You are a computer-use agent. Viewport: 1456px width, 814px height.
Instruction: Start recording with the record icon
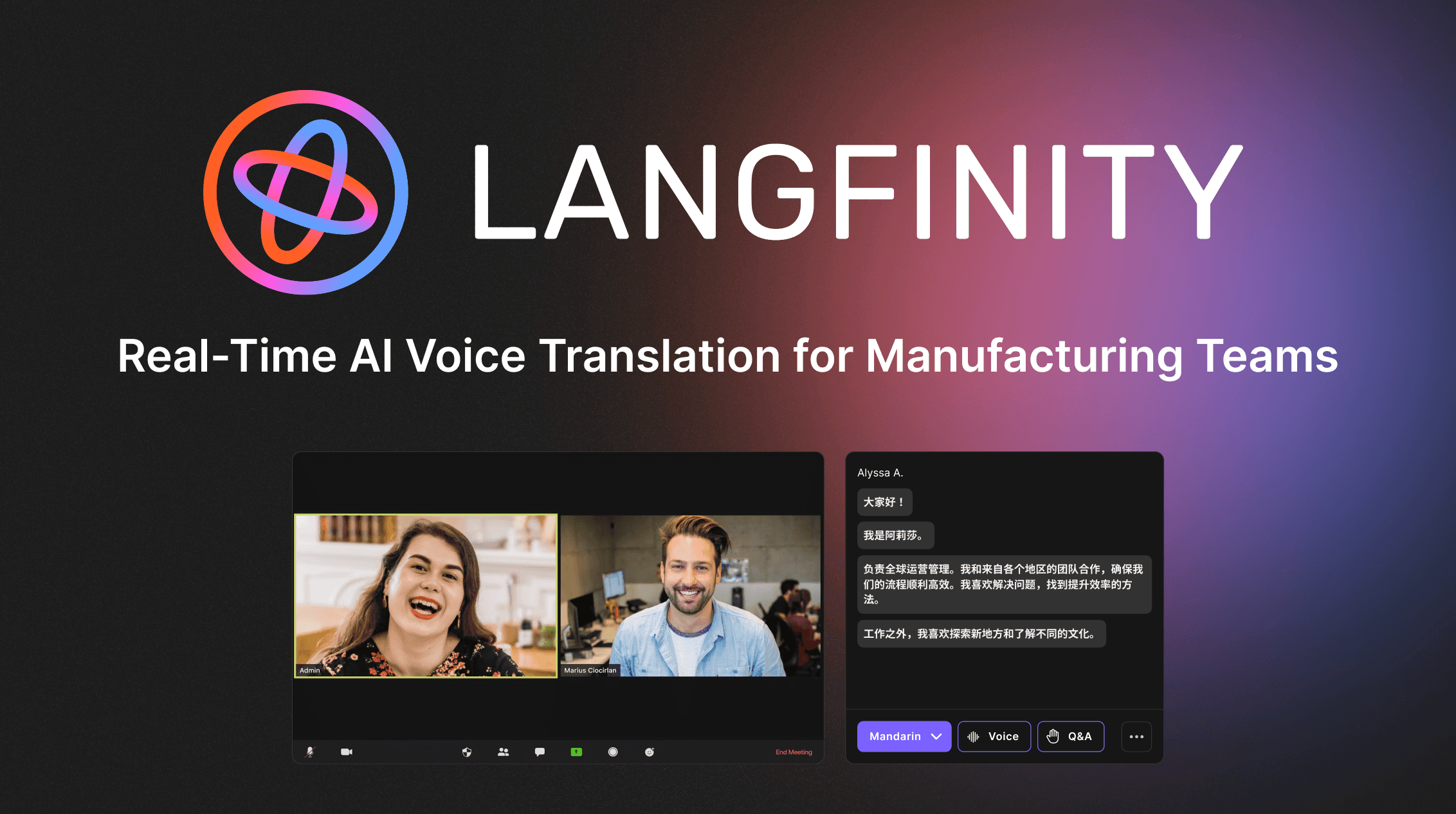pos(612,751)
